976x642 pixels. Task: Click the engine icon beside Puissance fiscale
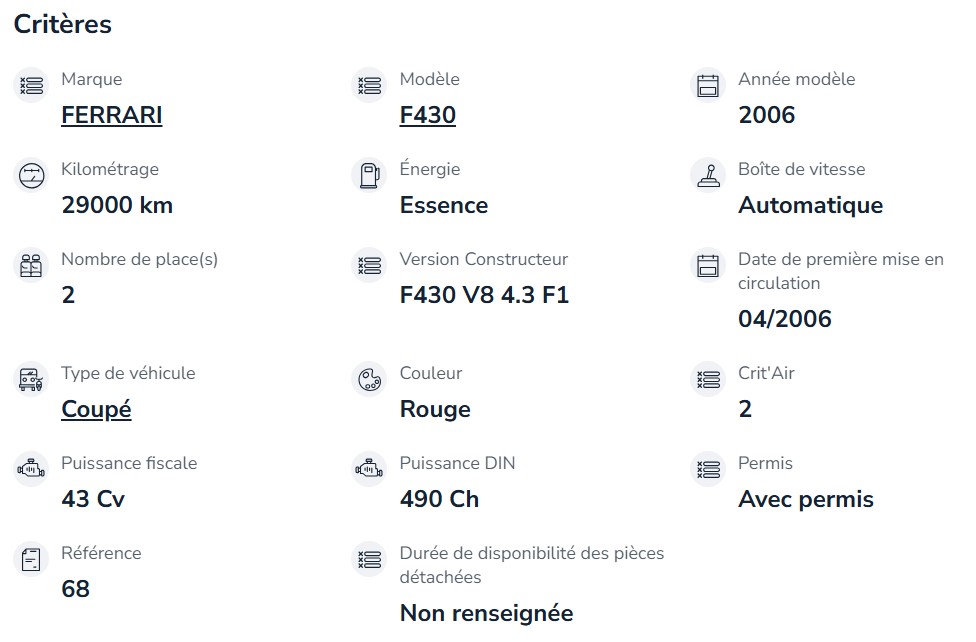coord(31,469)
